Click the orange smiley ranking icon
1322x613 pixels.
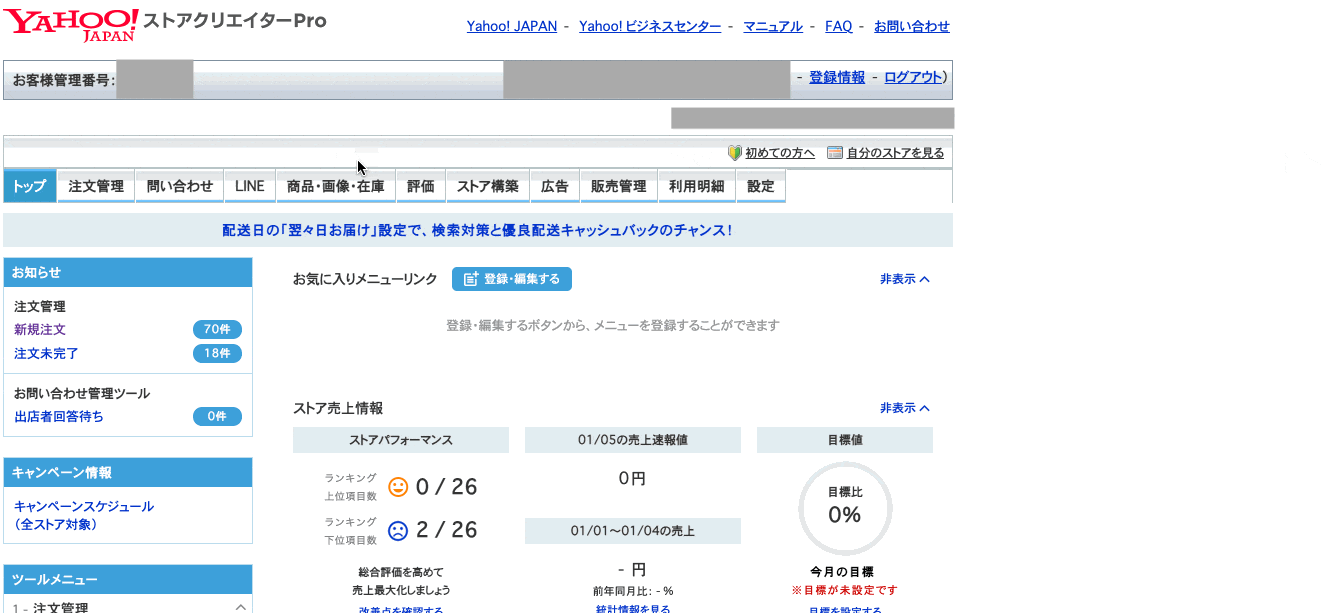click(398, 487)
